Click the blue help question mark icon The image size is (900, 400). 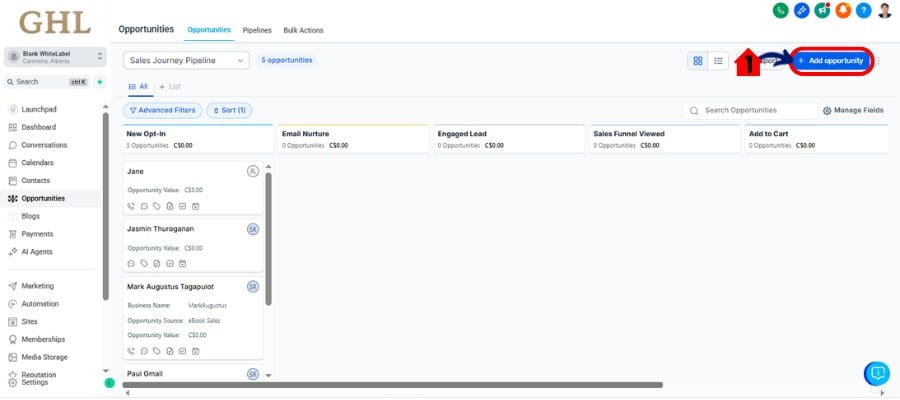(864, 10)
